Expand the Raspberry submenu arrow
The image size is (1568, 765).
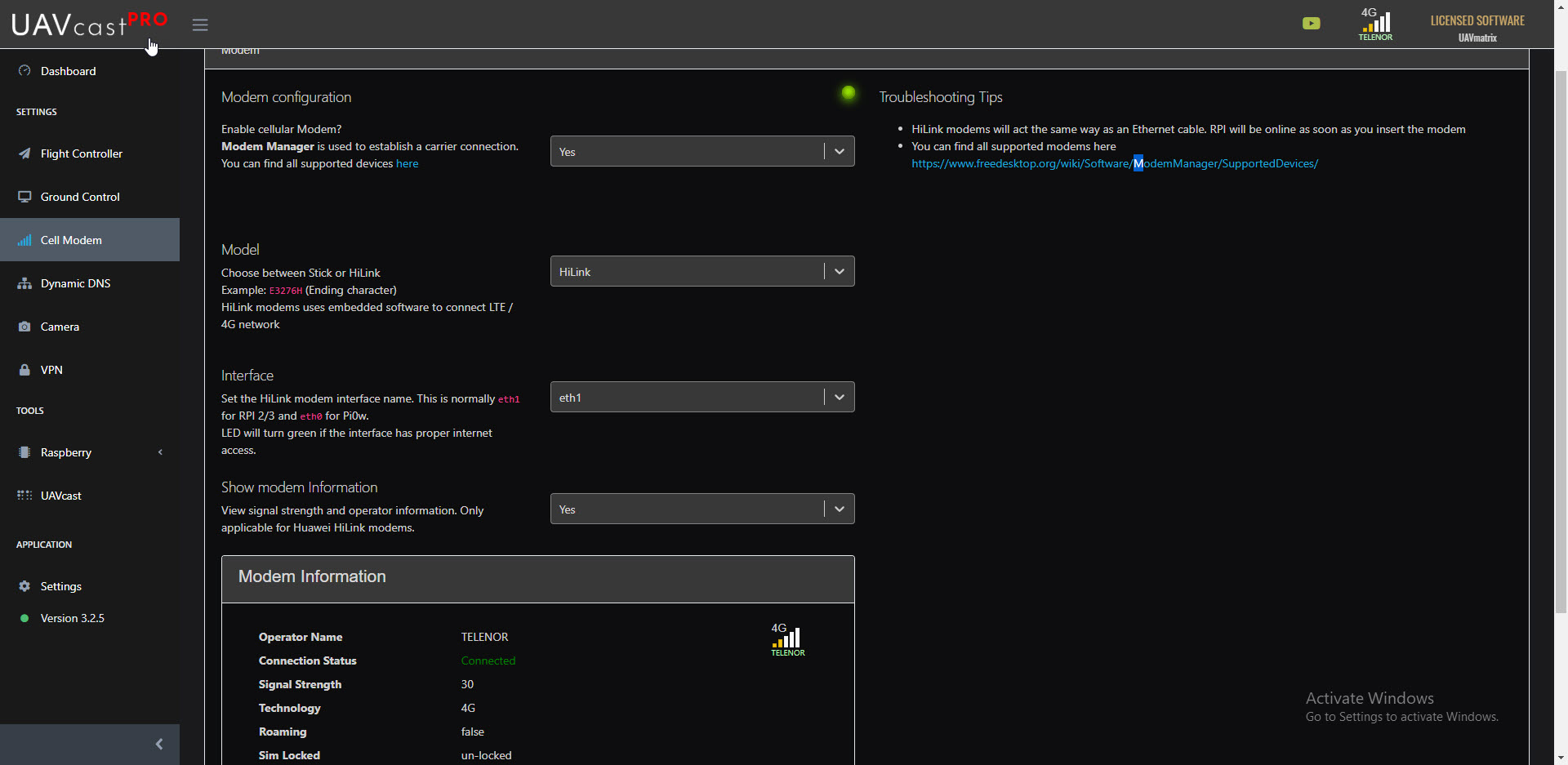click(160, 452)
